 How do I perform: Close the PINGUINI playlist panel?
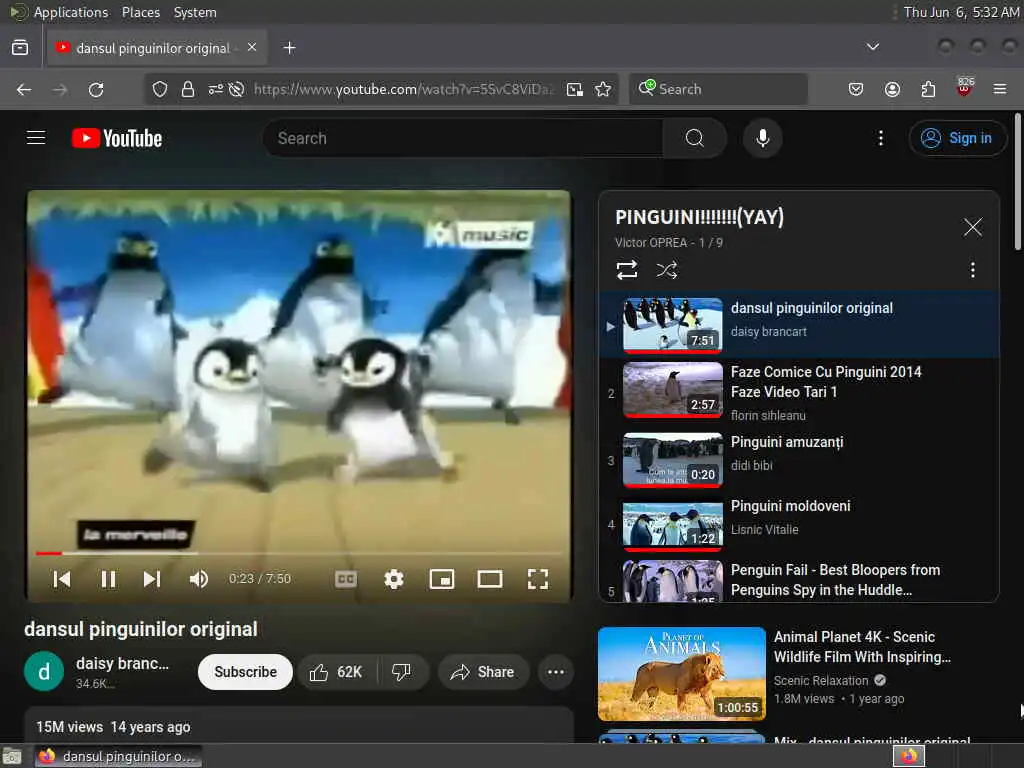972,227
